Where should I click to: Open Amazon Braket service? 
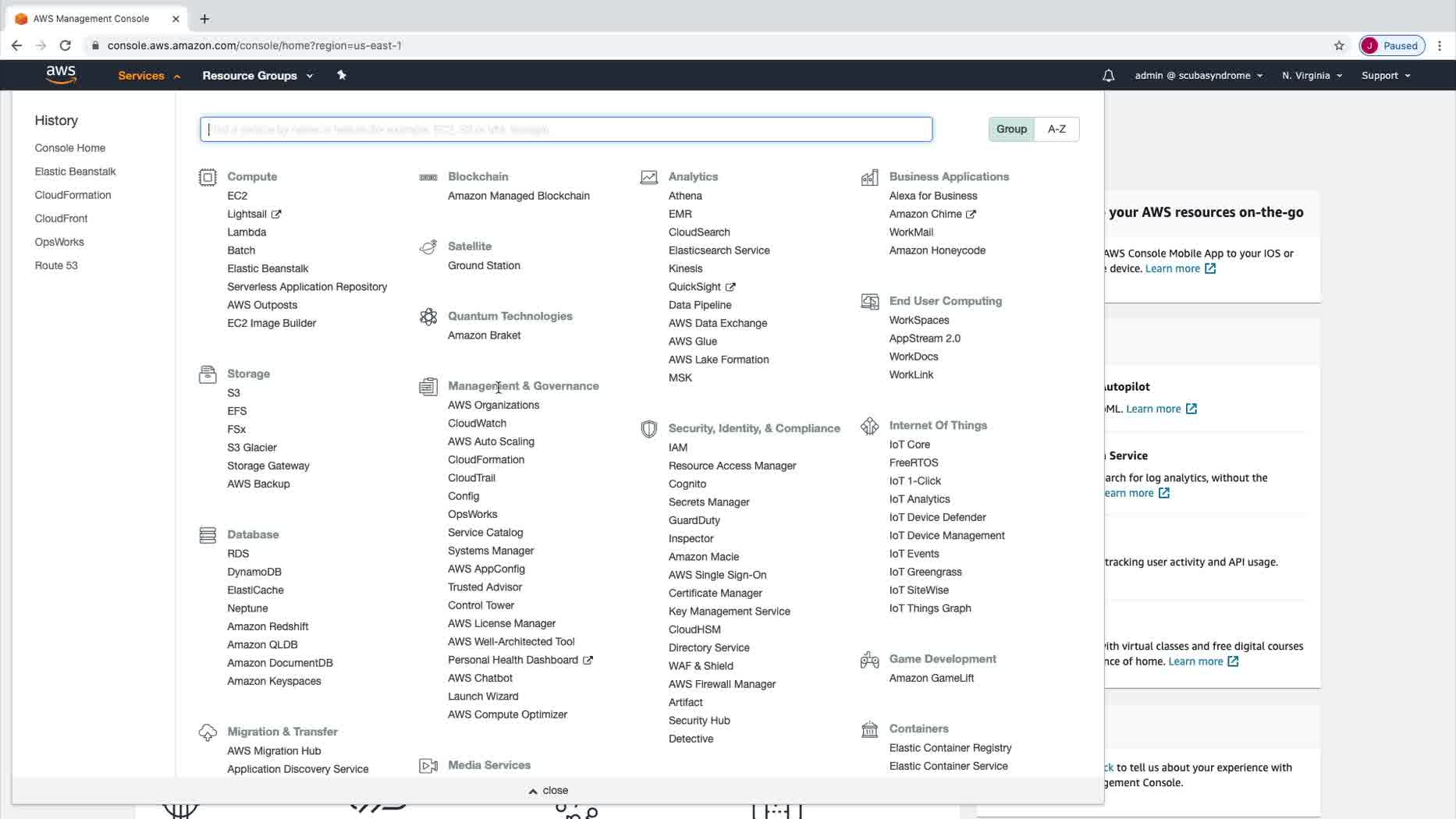tap(484, 335)
